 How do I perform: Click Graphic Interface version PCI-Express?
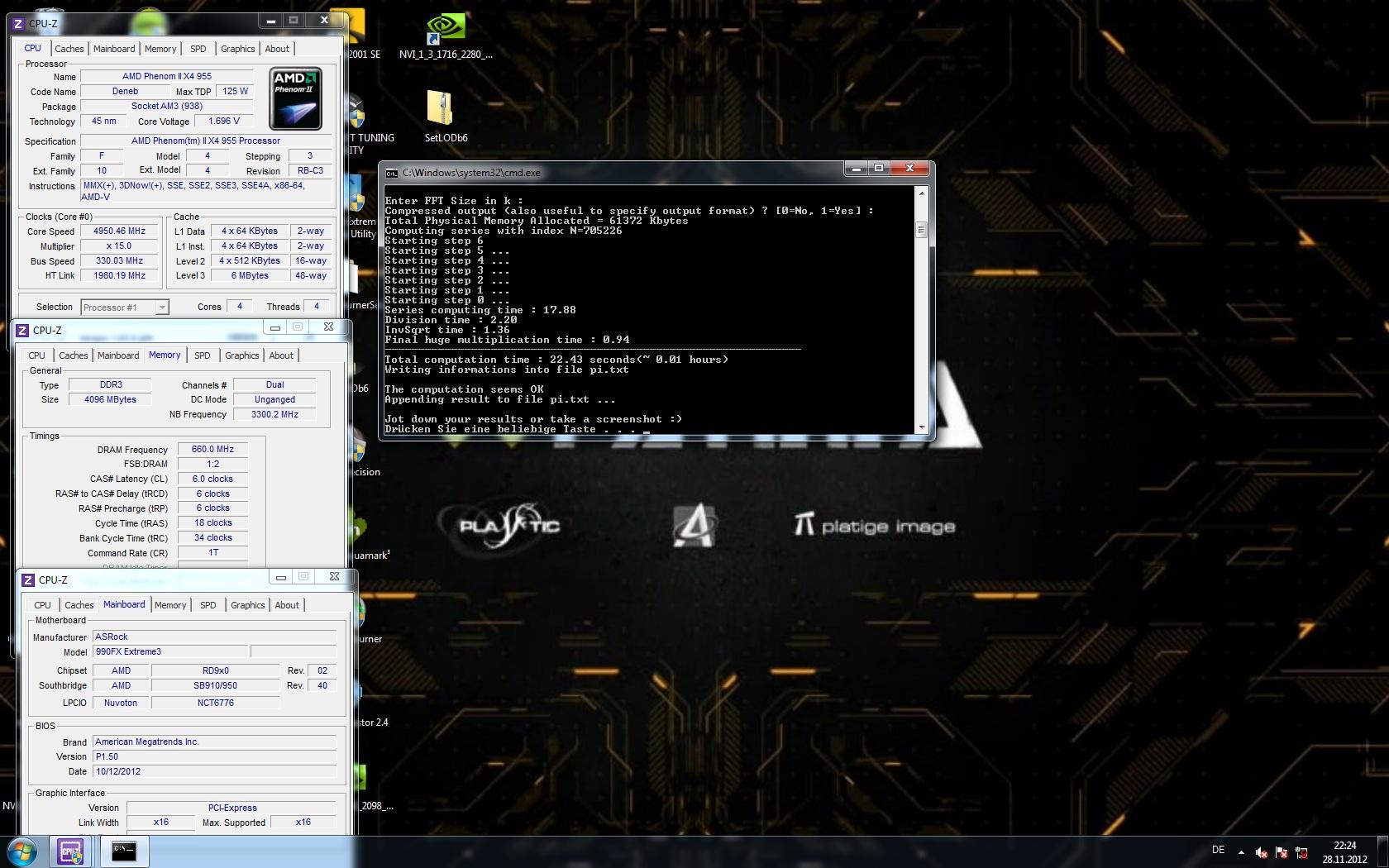[x=231, y=808]
